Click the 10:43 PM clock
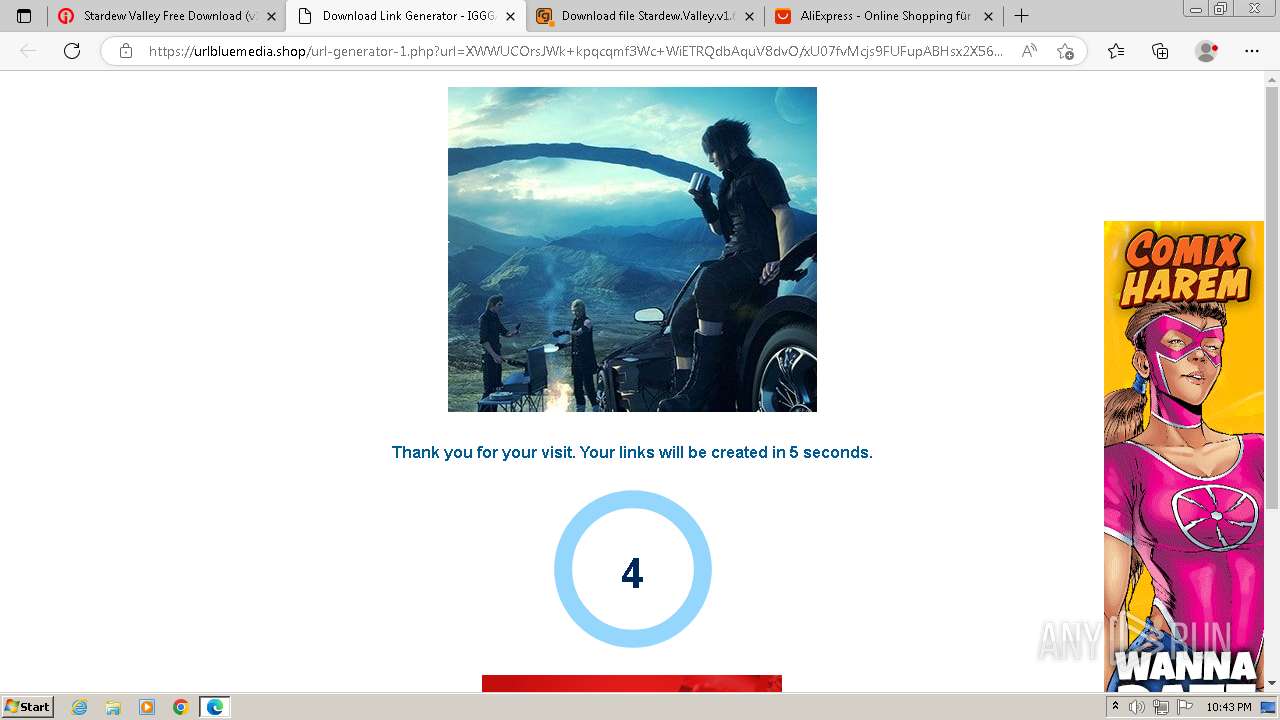This screenshot has height=720, width=1280. (x=1229, y=707)
